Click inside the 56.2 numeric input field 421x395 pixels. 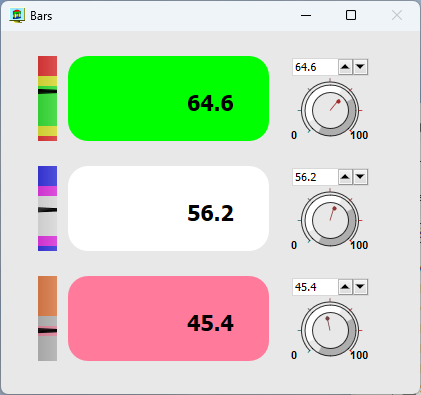[315, 177]
